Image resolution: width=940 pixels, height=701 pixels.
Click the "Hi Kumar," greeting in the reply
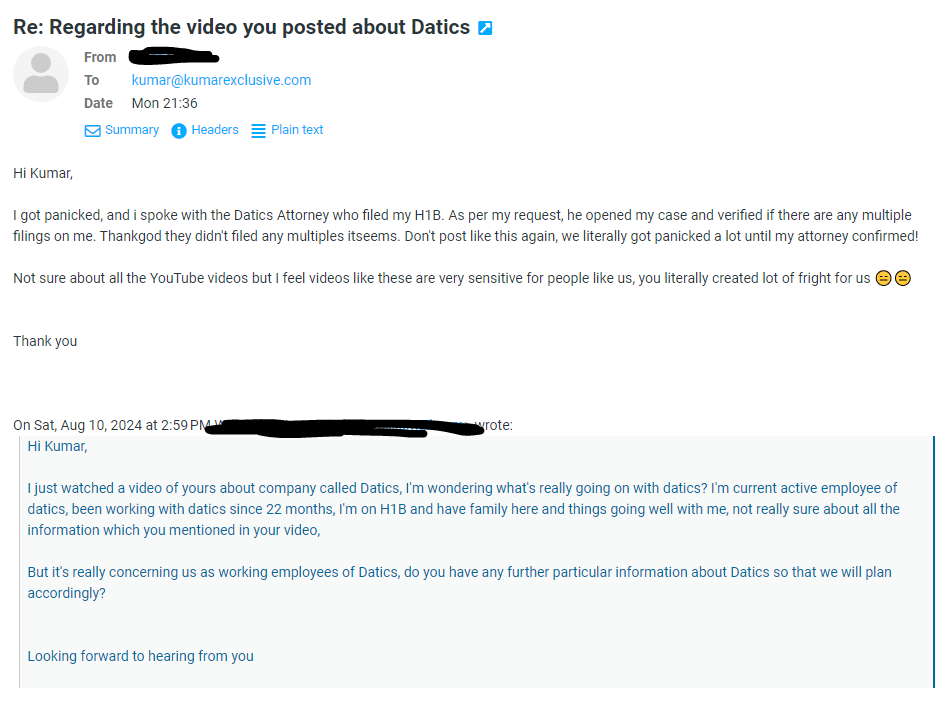(x=43, y=173)
